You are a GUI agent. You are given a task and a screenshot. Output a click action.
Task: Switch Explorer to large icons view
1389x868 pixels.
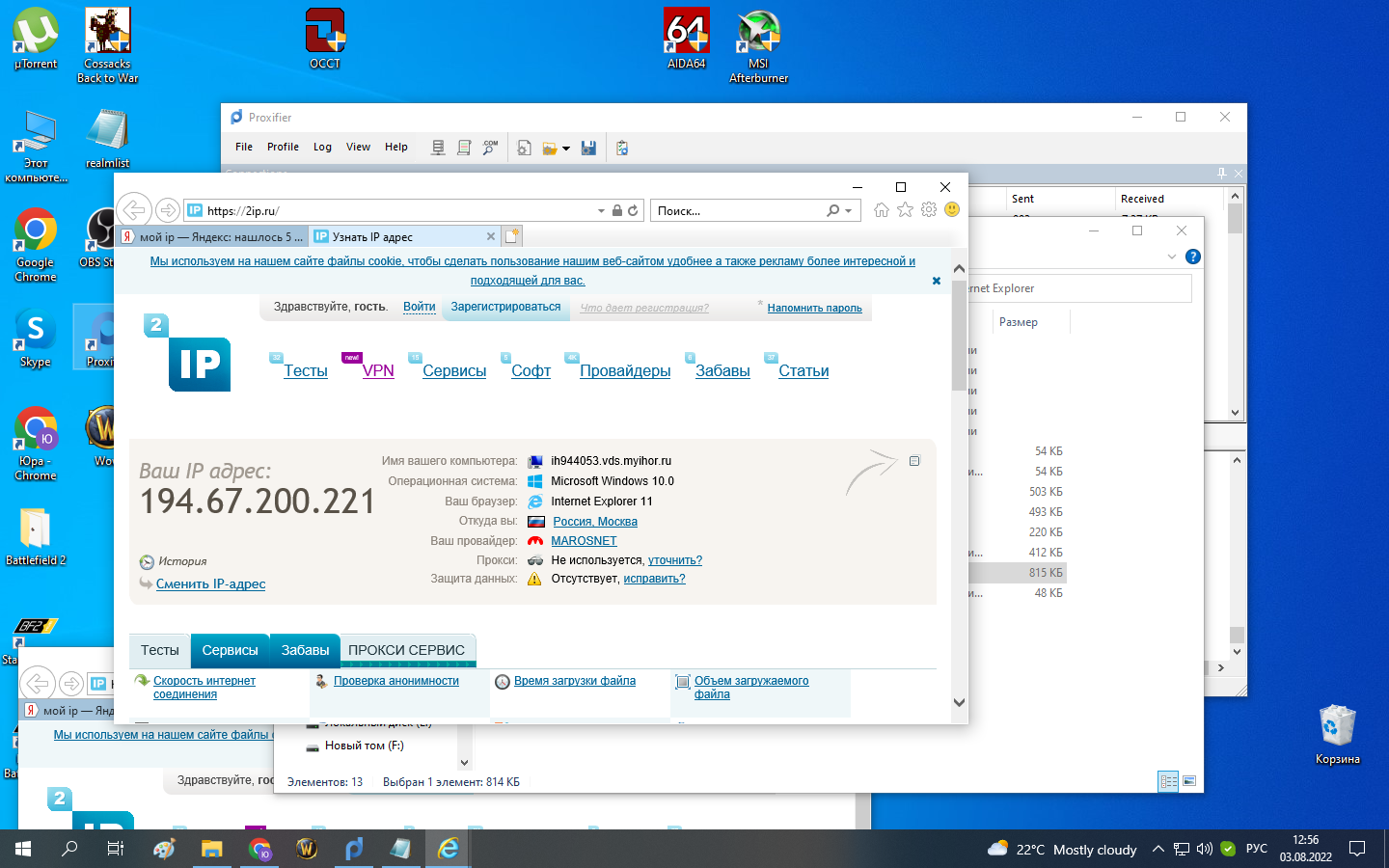[x=1189, y=781]
